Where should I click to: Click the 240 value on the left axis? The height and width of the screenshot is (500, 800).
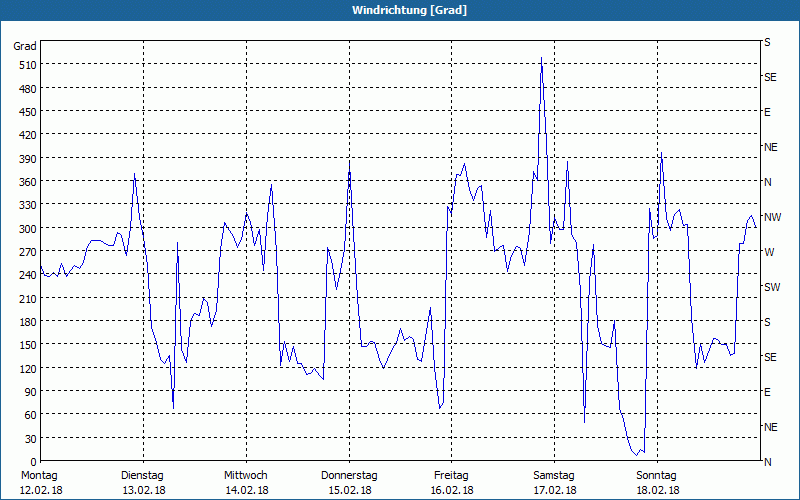tap(28, 276)
